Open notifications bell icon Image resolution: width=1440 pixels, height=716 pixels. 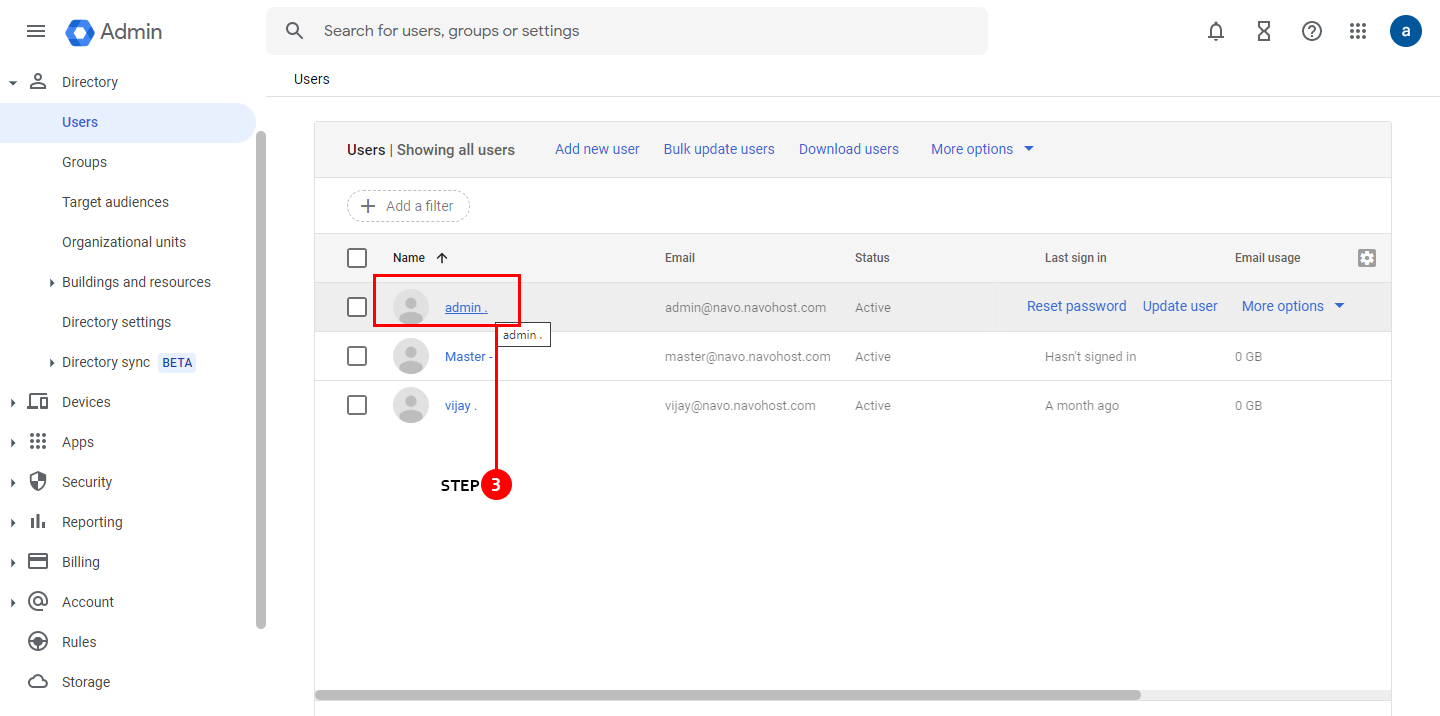click(1216, 31)
